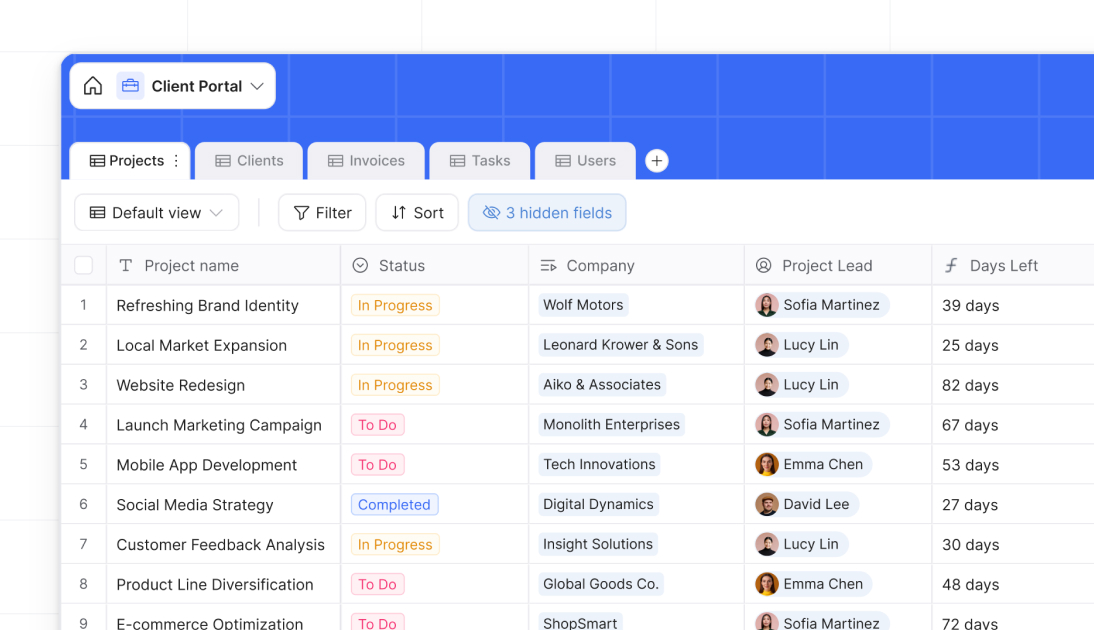Switch to the Invoices tab

pyautogui.click(x=366, y=161)
